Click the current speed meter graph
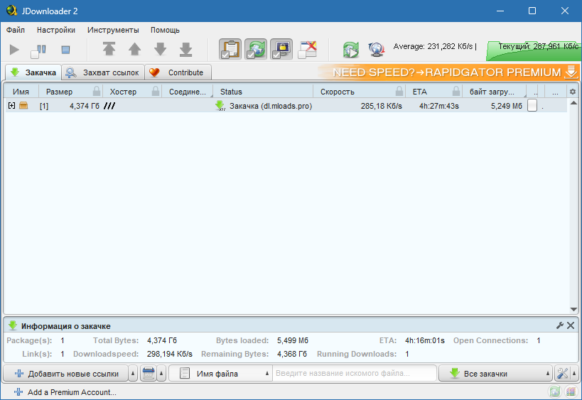This screenshot has height=400, width=582. click(533, 50)
